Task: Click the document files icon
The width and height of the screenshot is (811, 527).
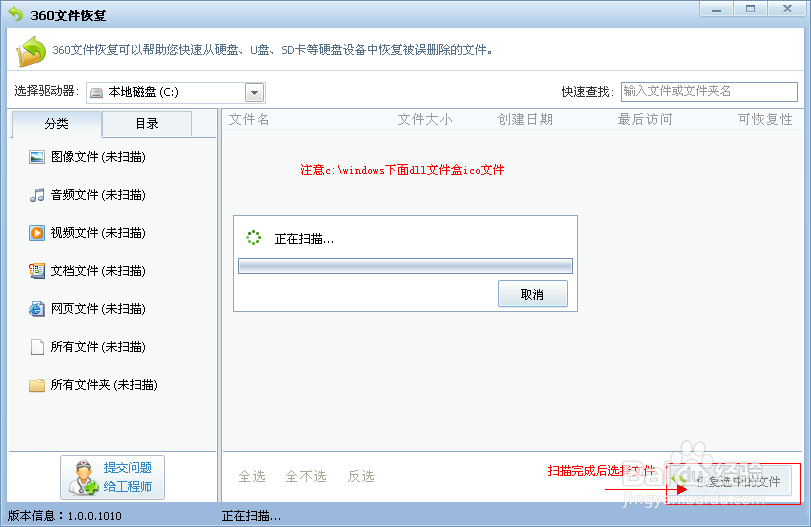Action: tap(37, 270)
